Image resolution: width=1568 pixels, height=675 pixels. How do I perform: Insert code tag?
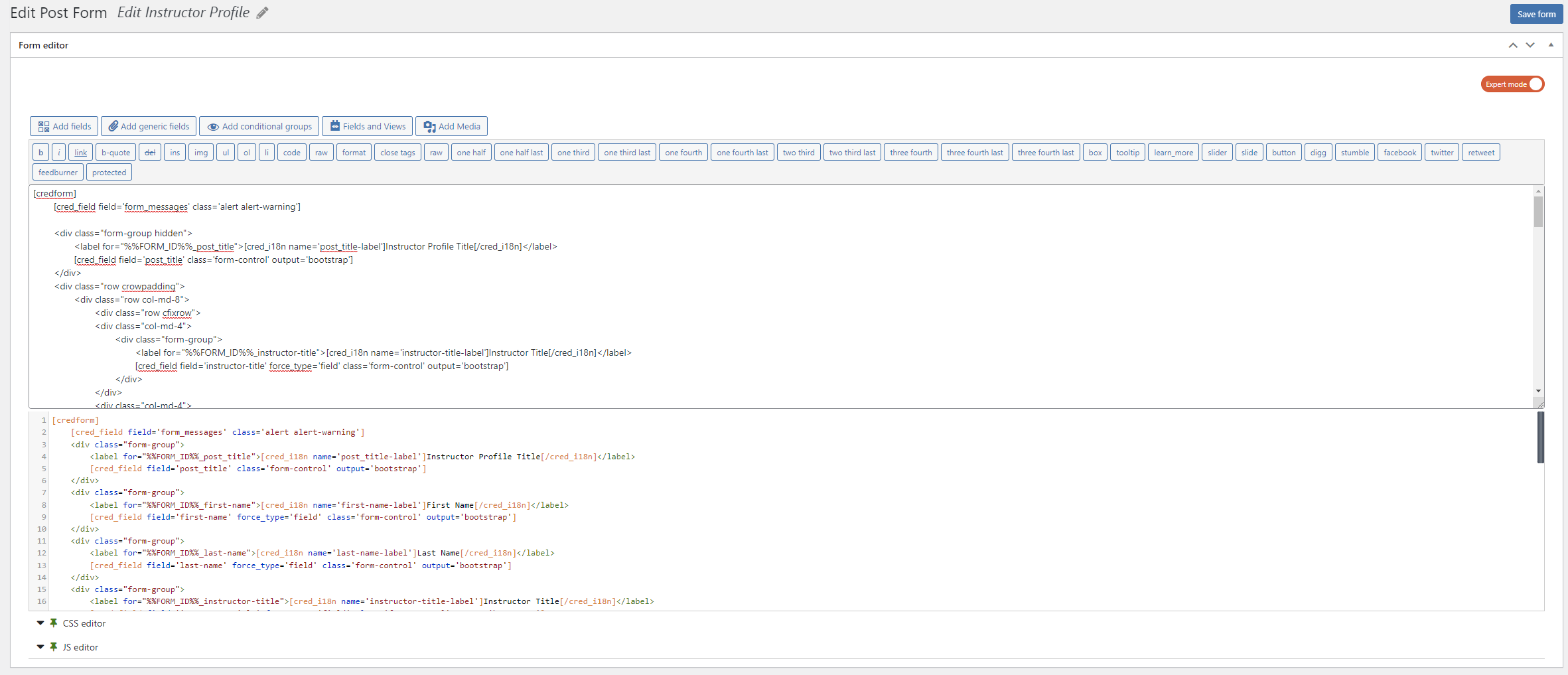point(292,153)
